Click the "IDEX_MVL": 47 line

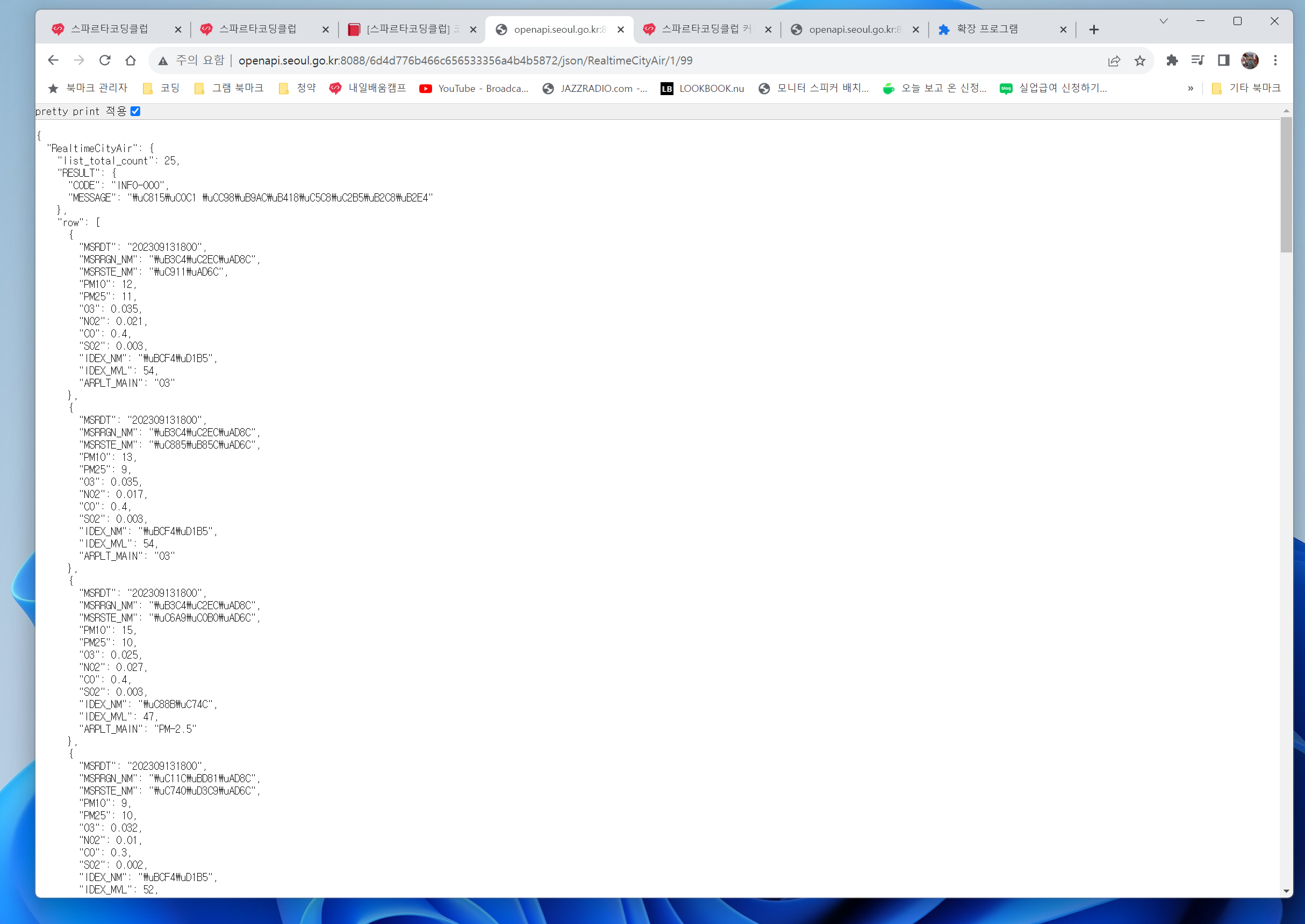point(118,717)
